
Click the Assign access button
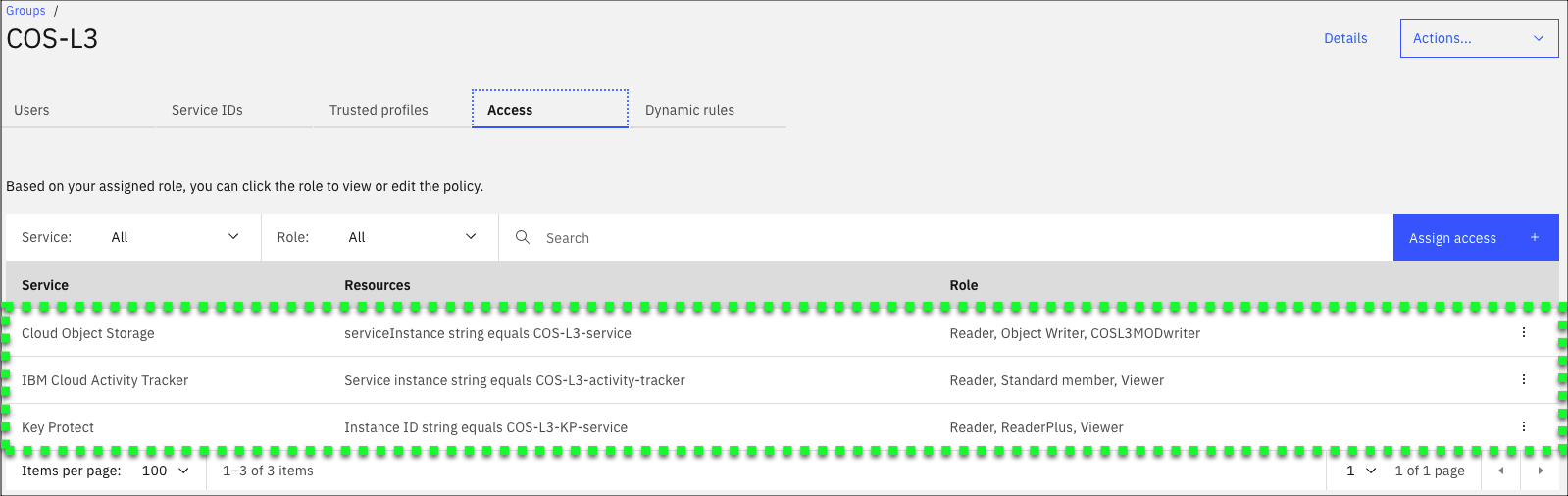(1476, 237)
